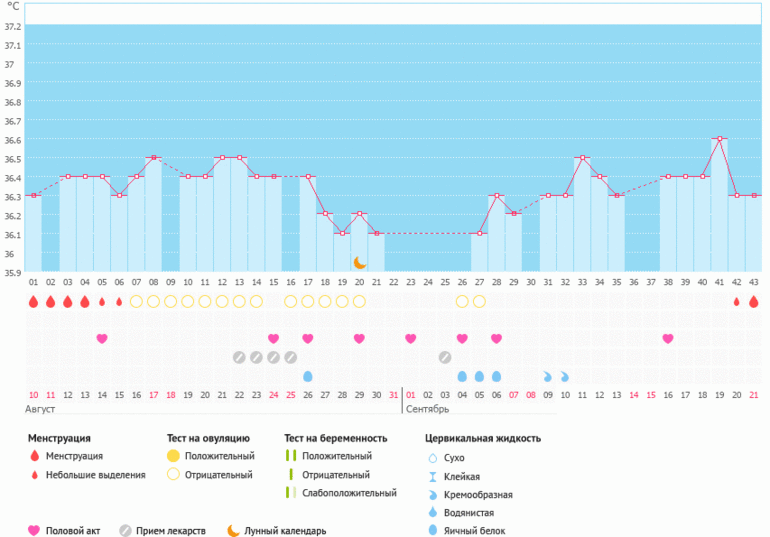The width and height of the screenshot is (770, 537).
Task: Click the grey medication icon on cycle day 26
Action: click(444, 357)
